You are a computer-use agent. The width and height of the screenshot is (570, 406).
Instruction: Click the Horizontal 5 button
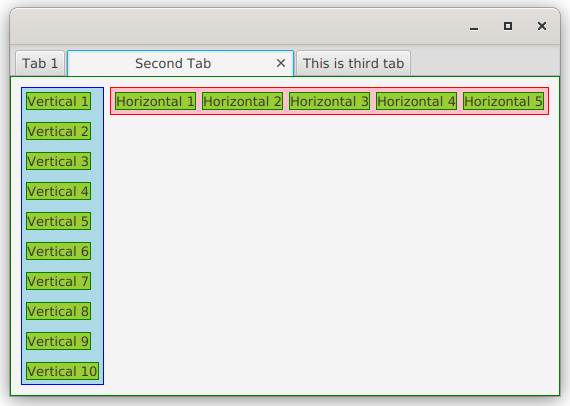click(503, 101)
